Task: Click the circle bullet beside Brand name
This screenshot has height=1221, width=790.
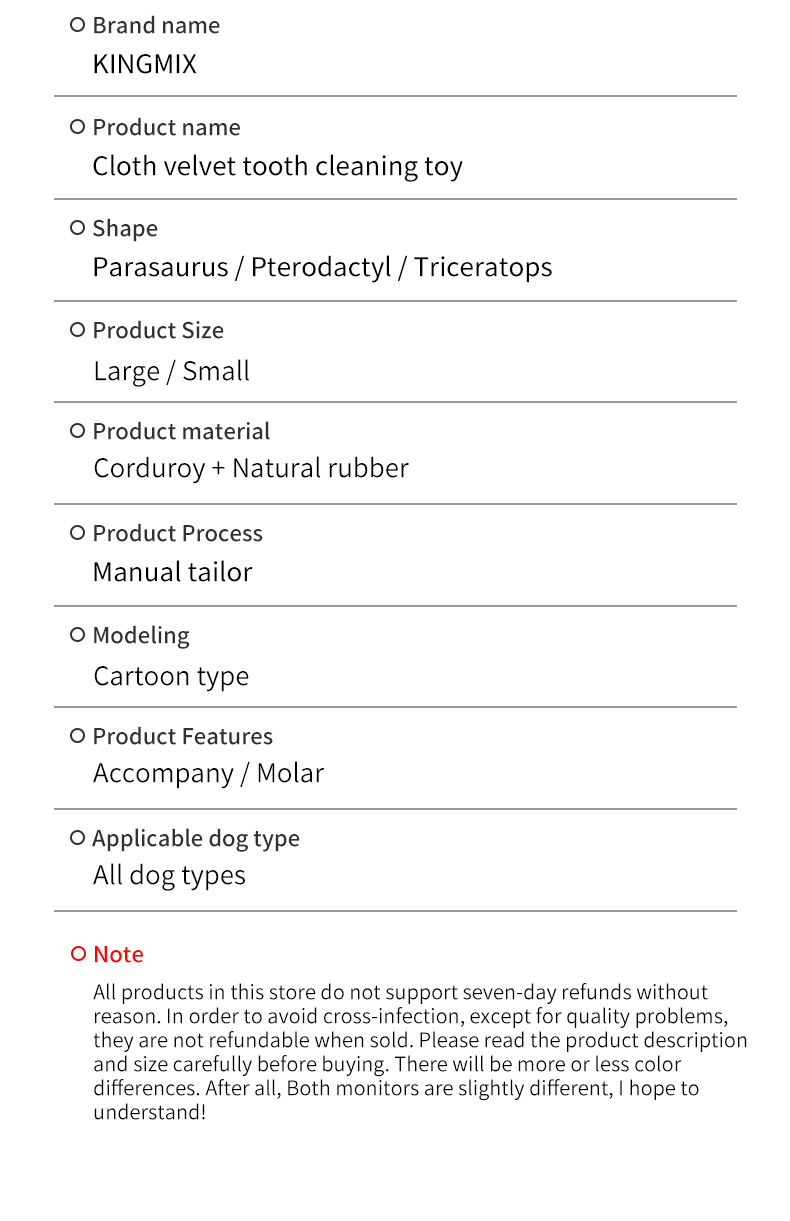Action: coord(78,25)
